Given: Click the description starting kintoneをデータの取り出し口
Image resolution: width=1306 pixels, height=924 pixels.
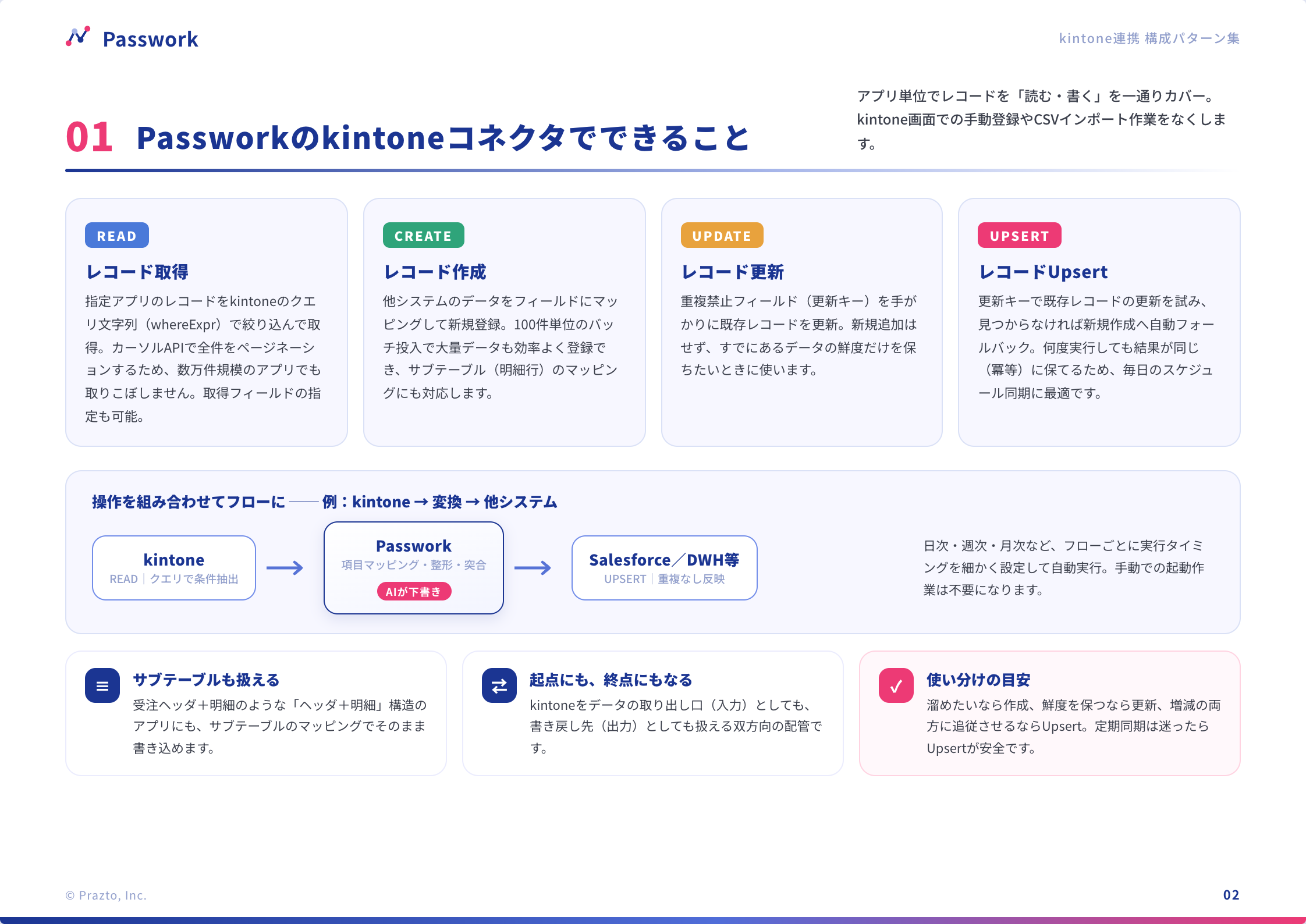Looking at the screenshot, I should click(676, 726).
